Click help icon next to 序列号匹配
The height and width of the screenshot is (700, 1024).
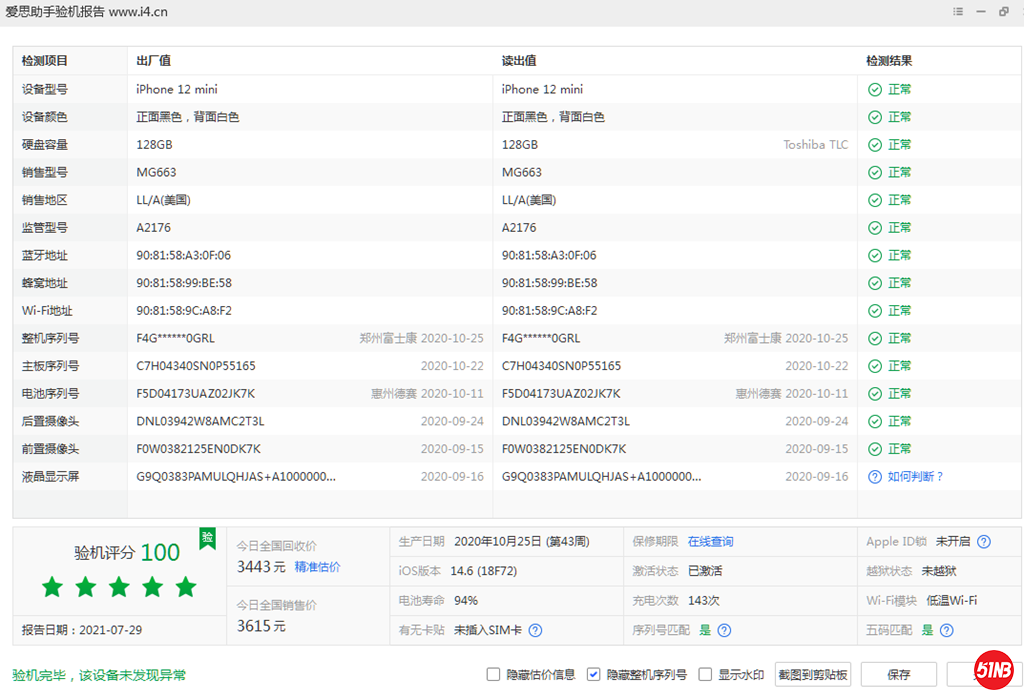[724, 630]
